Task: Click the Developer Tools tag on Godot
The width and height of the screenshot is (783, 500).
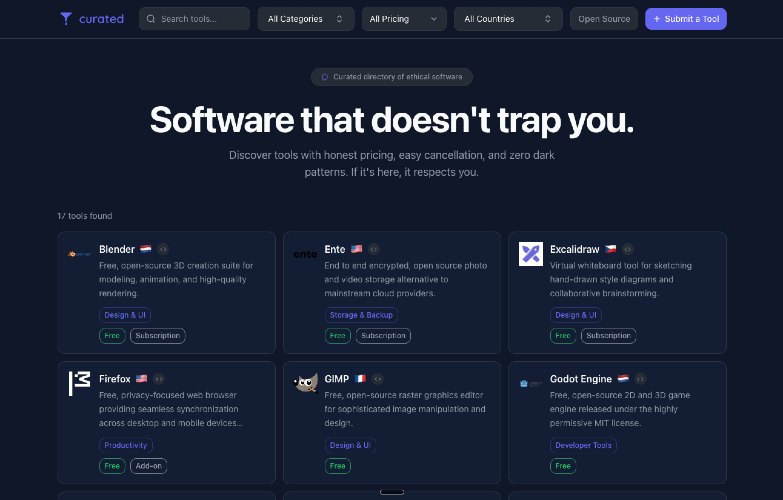Action: [x=583, y=445]
